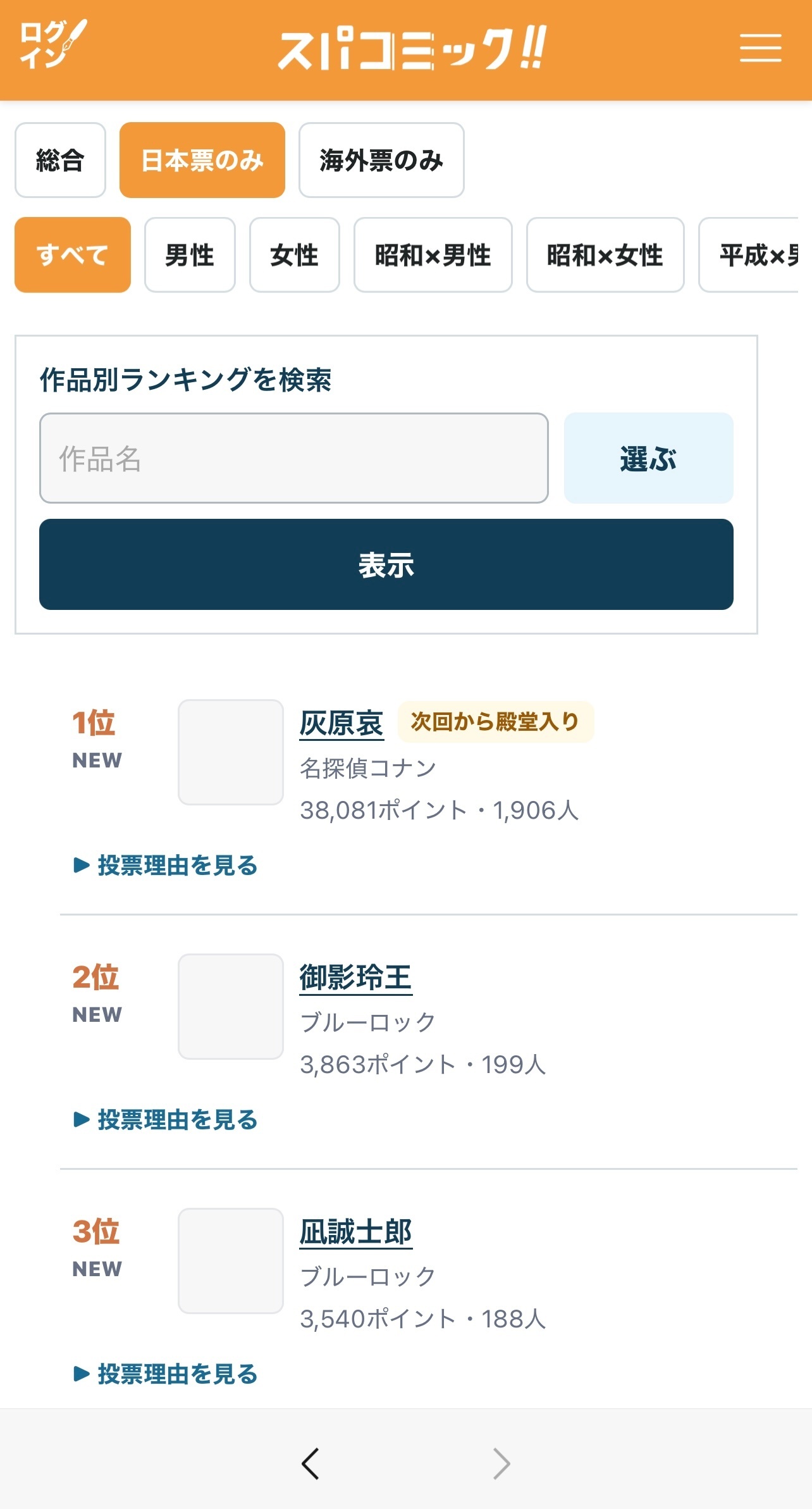Open the login (ログイン) pen icon
The image size is (812, 1509).
click(x=53, y=44)
